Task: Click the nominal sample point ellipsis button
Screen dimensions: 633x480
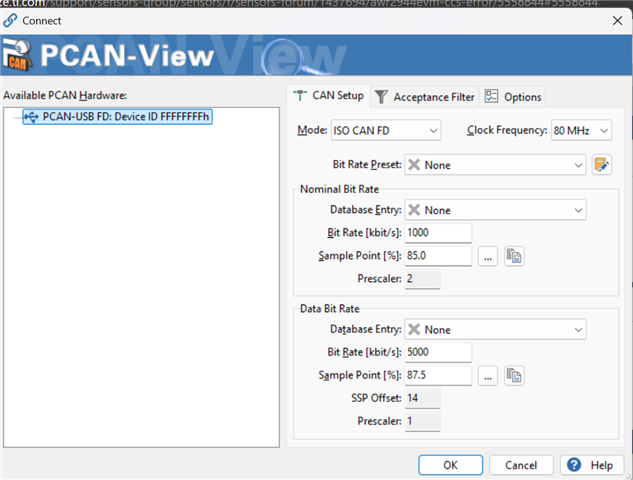Action: coord(488,256)
